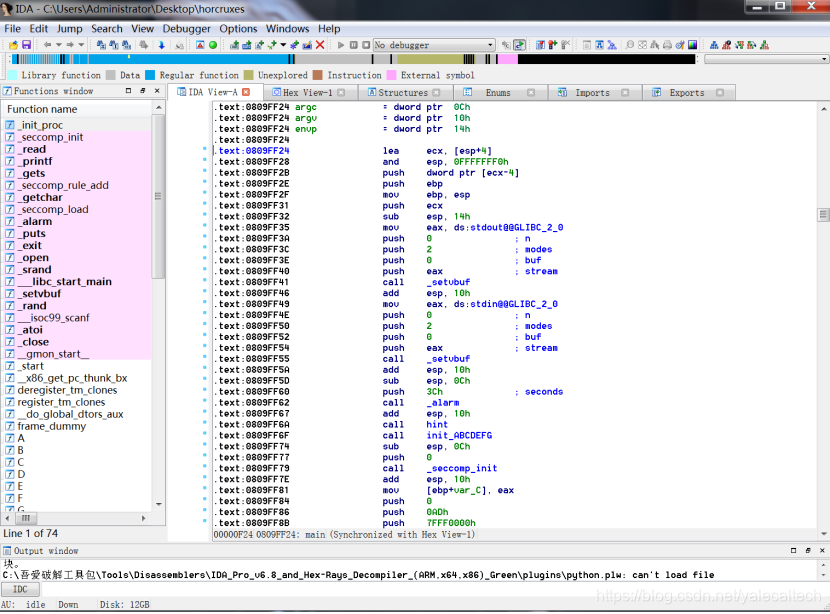This screenshot has height=614, width=830.
Task: Open the Debugger menu
Action: tap(186, 29)
